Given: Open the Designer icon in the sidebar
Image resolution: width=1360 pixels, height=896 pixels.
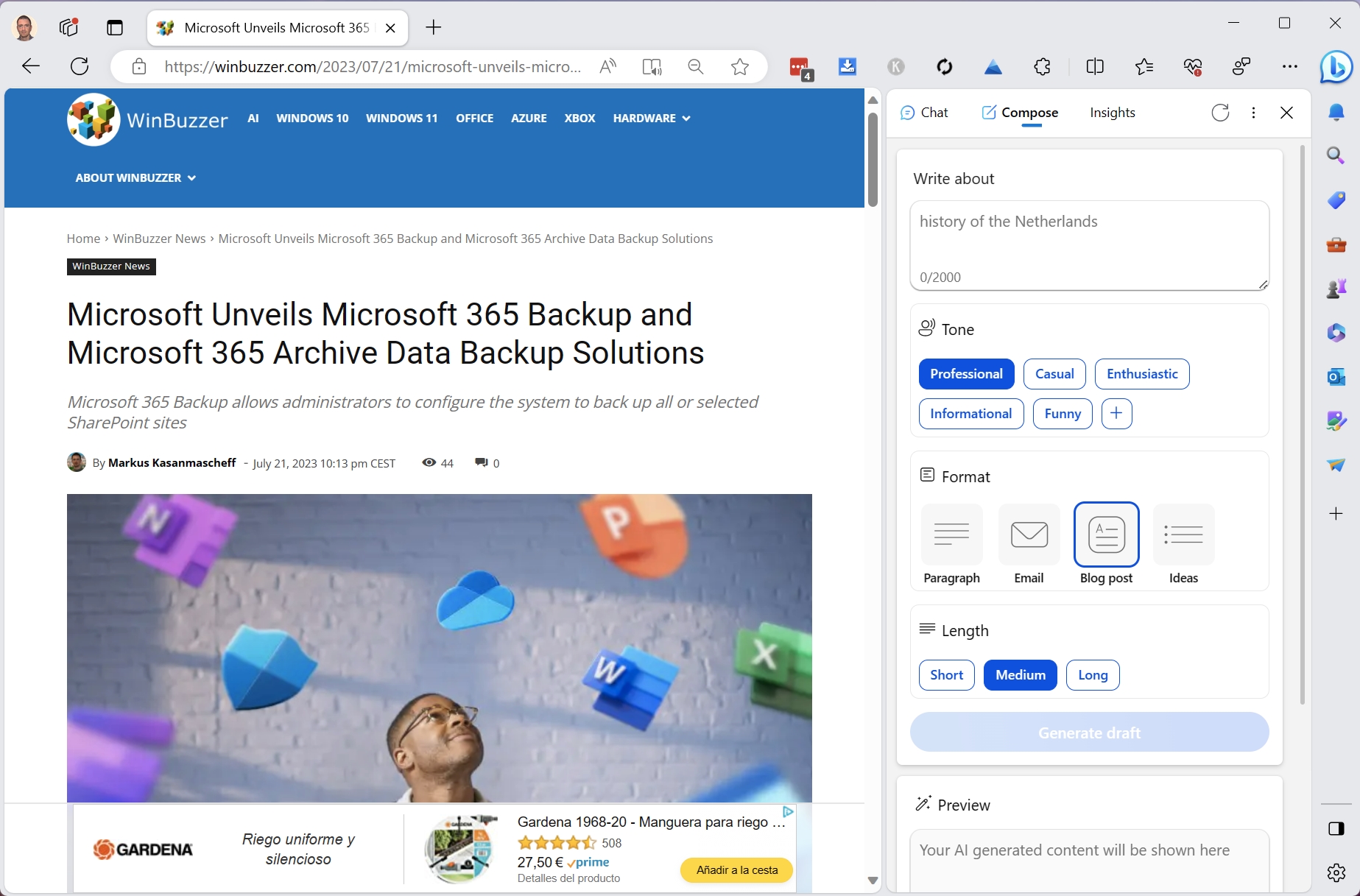Looking at the screenshot, I should (x=1336, y=421).
